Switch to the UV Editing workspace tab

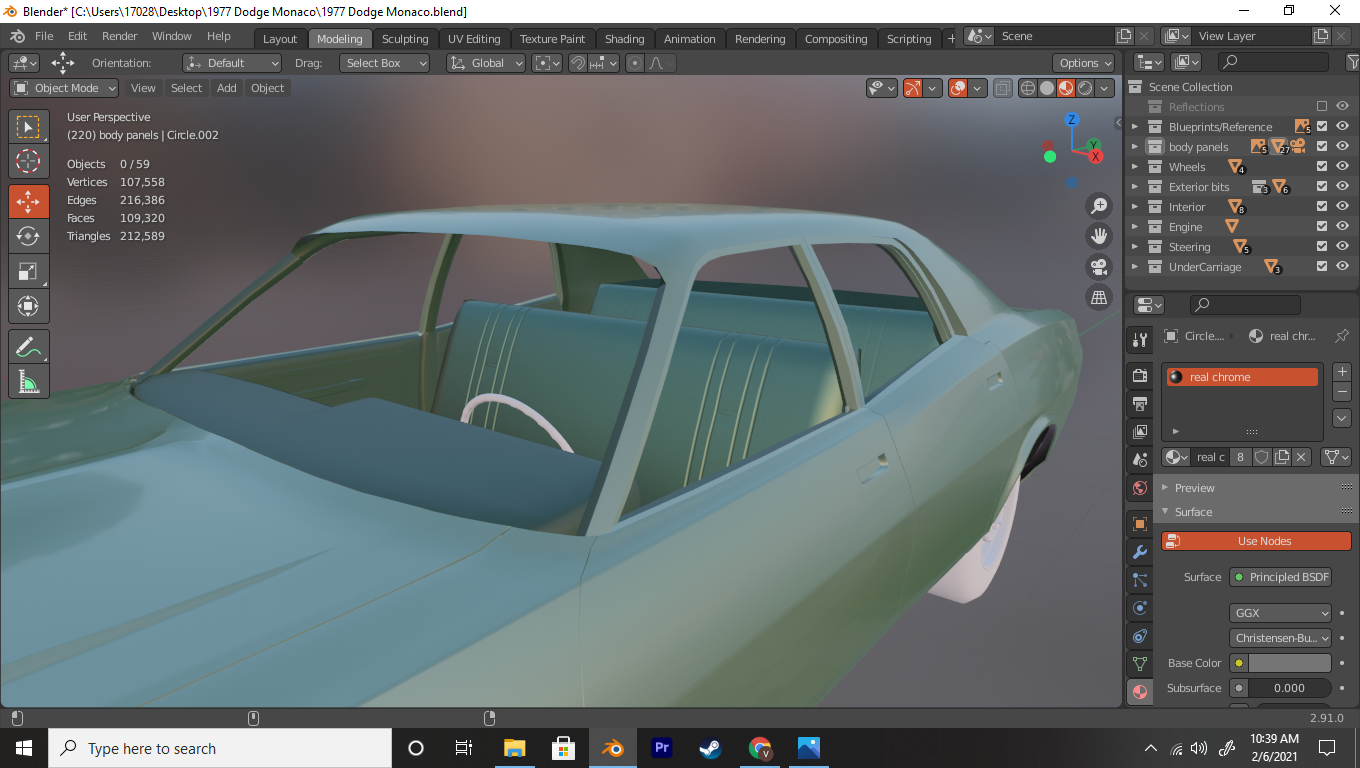(x=474, y=39)
